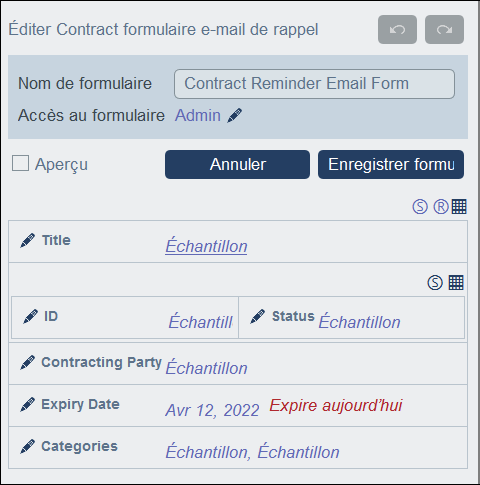Click the pencil icon beside ID
This screenshot has width=480, height=485.
point(30,316)
